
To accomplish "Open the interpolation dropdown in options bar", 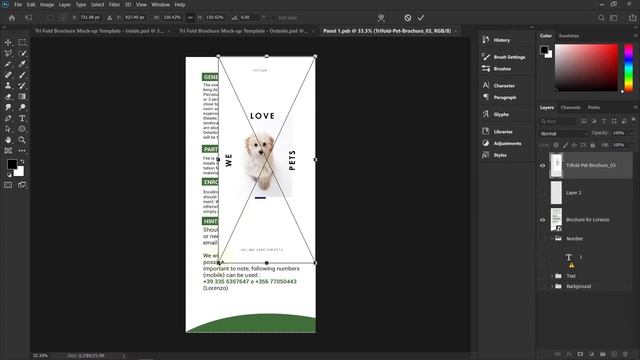I will coord(264,18).
